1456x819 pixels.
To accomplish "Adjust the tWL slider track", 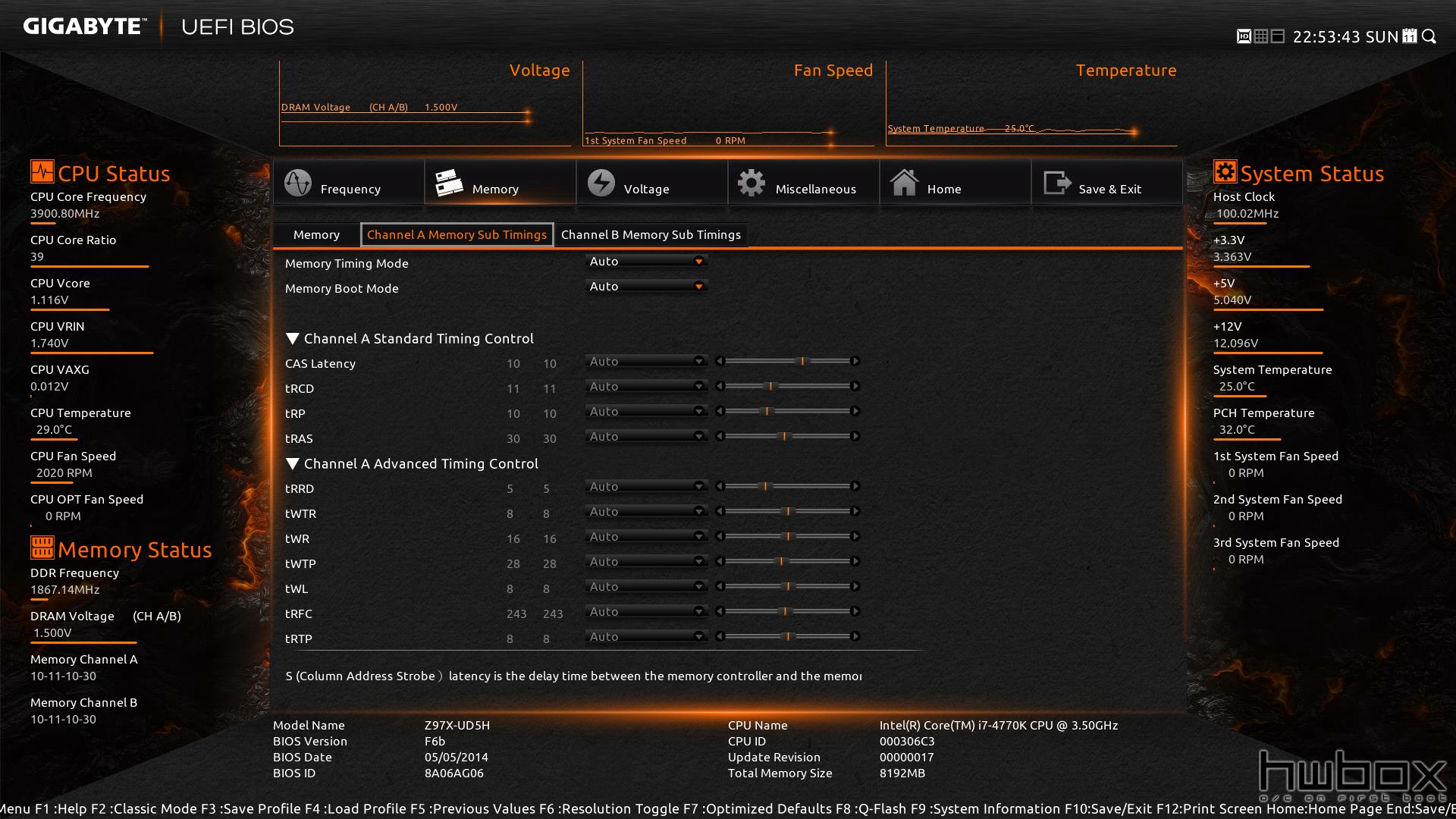I will coord(787,586).
